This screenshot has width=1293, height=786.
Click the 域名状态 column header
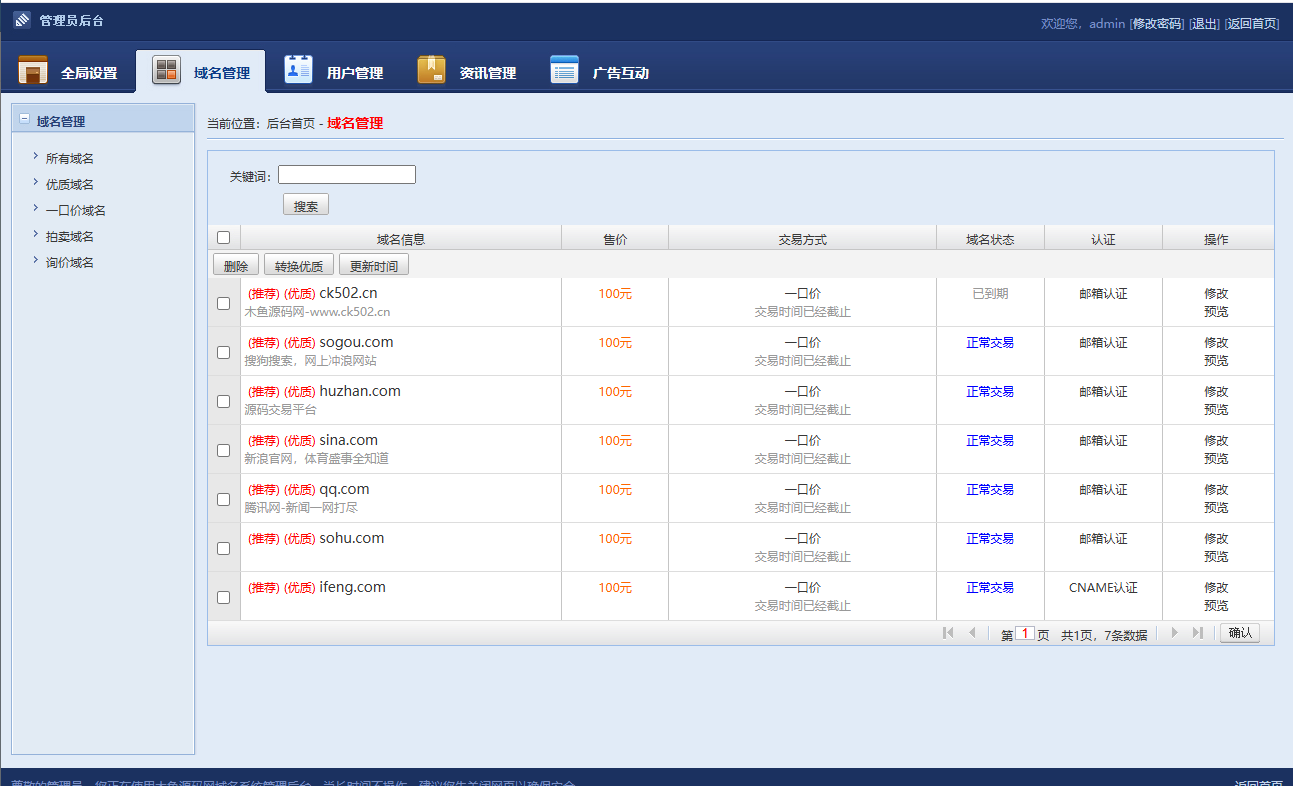tap(990, 239)
